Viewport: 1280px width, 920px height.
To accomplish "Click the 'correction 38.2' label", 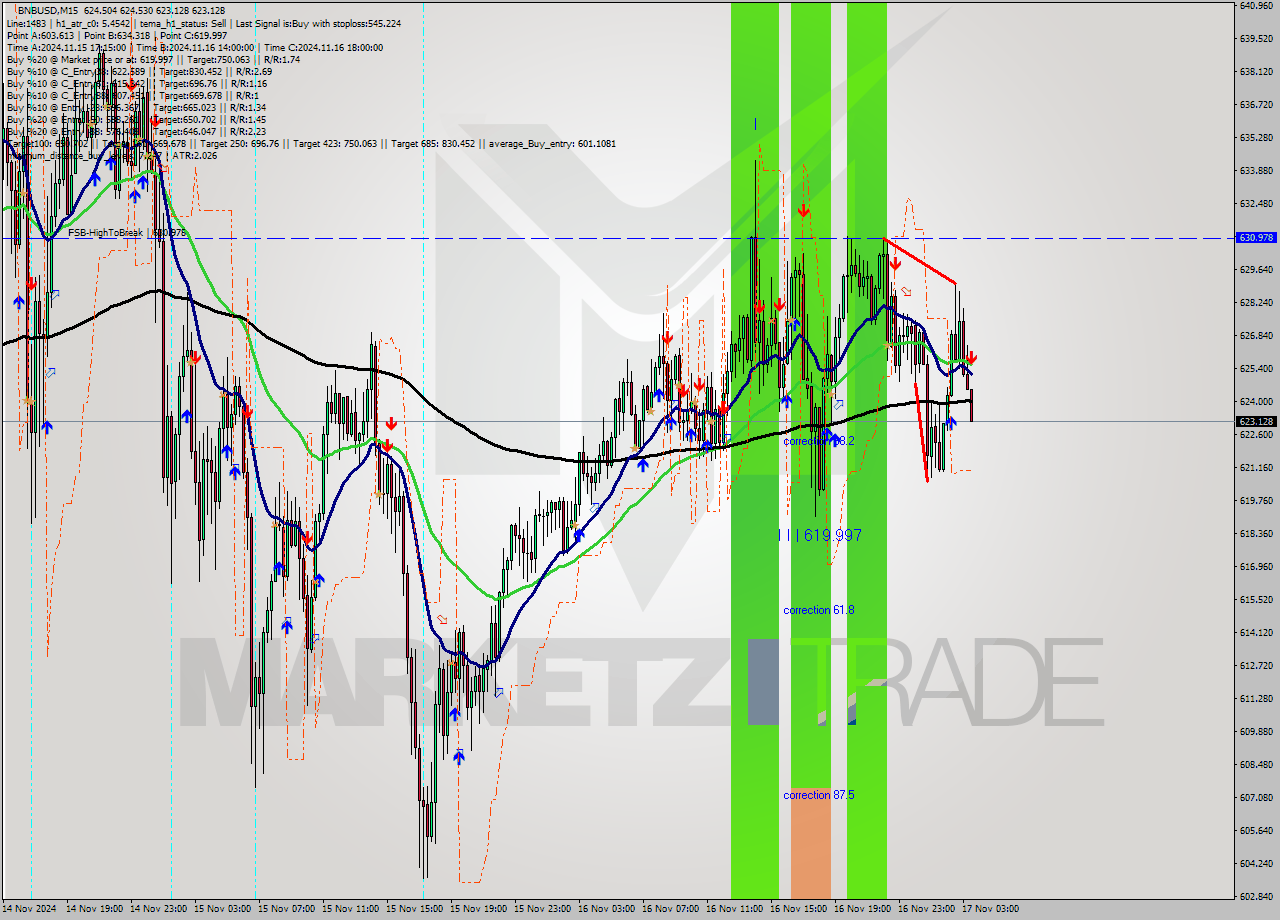I will coord(819,441).
